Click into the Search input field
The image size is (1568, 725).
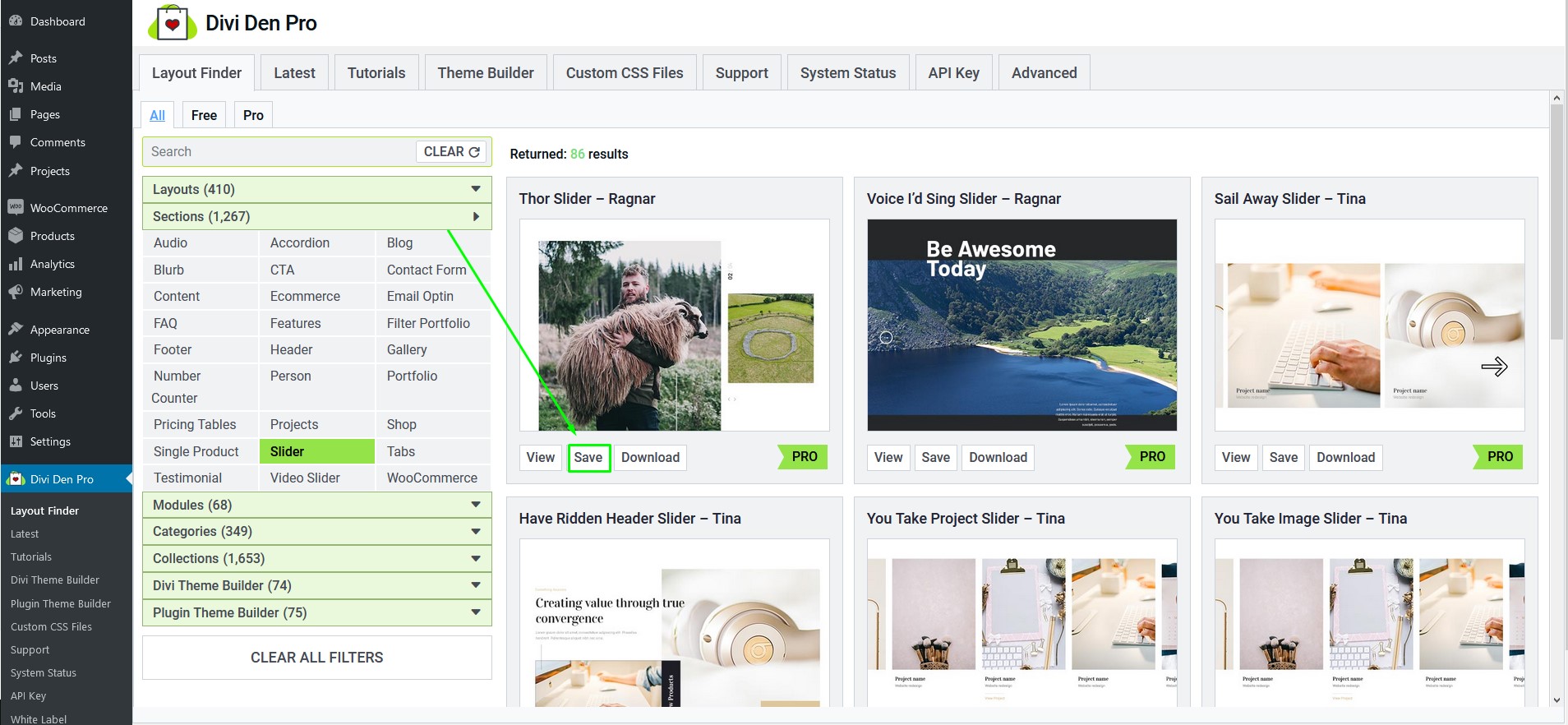coord(279,152)
